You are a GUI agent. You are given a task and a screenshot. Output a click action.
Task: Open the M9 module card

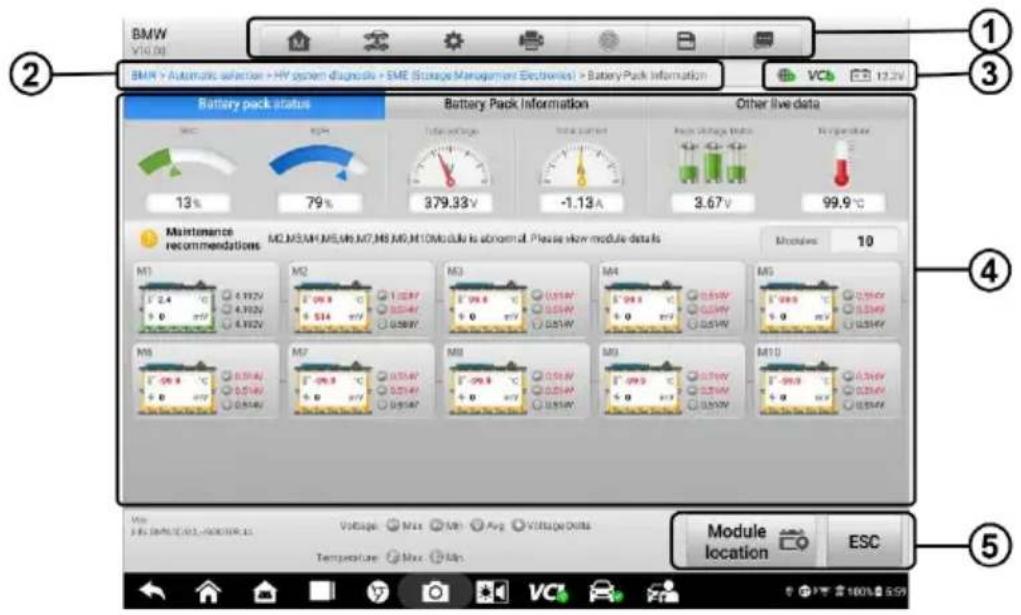(x=671, y=380)
